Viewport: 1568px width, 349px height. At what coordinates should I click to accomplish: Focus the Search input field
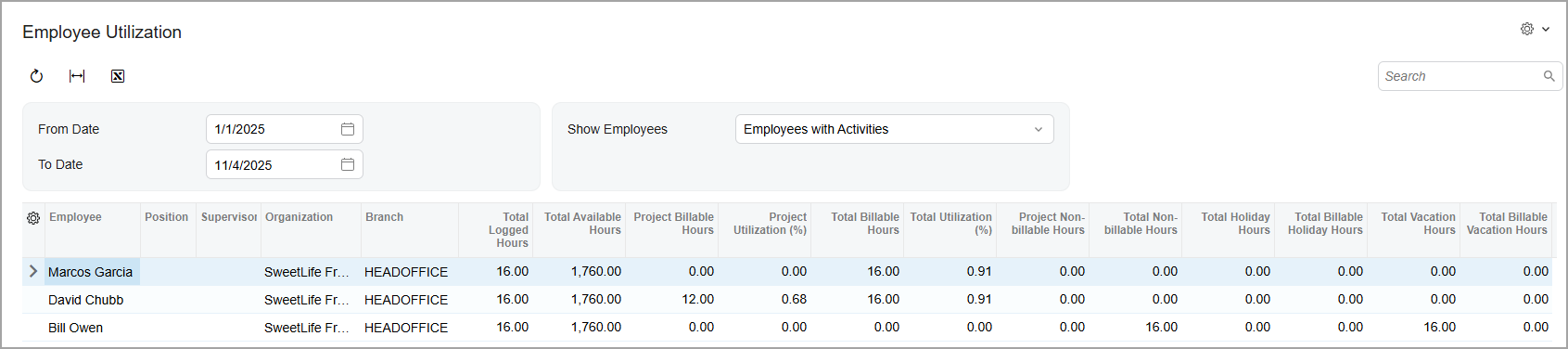point(1460,76)
